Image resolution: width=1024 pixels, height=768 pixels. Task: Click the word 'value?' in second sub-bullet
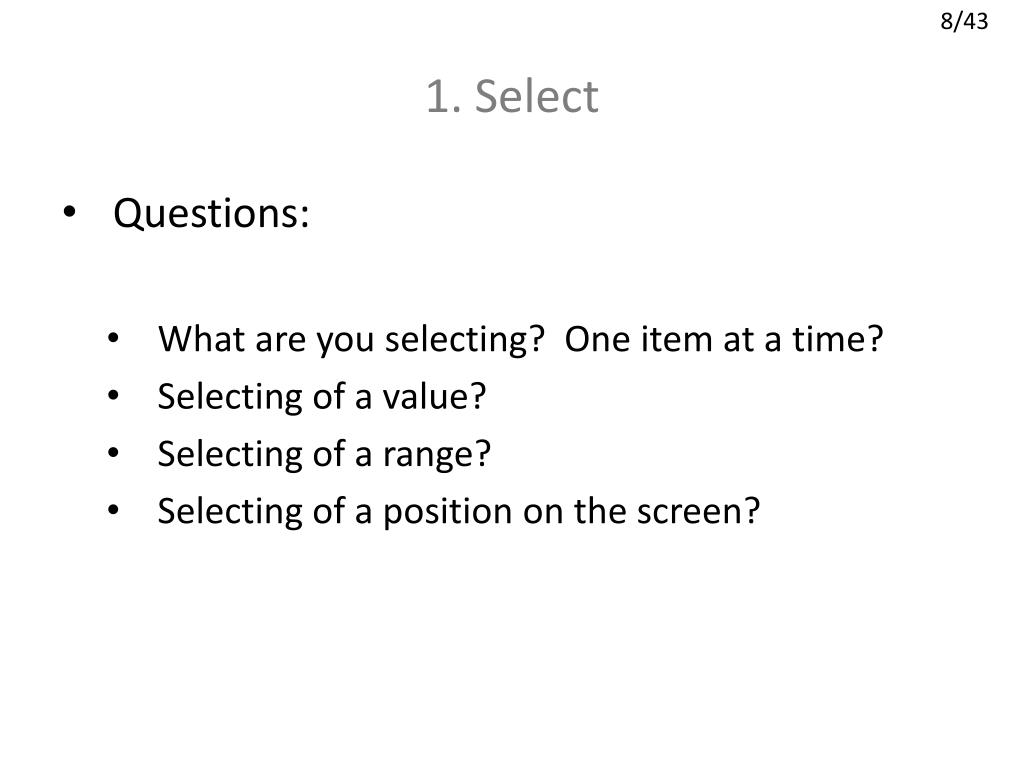[434, 396]
